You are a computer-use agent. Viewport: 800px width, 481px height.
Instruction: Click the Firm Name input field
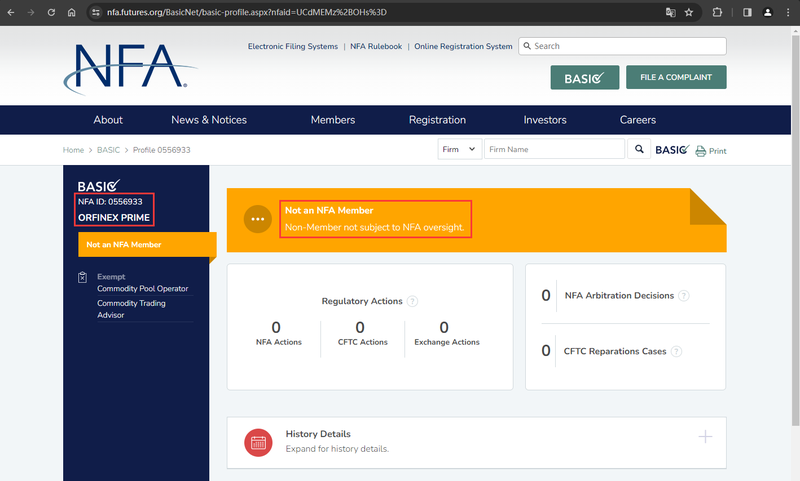click(x=554, y=150)
